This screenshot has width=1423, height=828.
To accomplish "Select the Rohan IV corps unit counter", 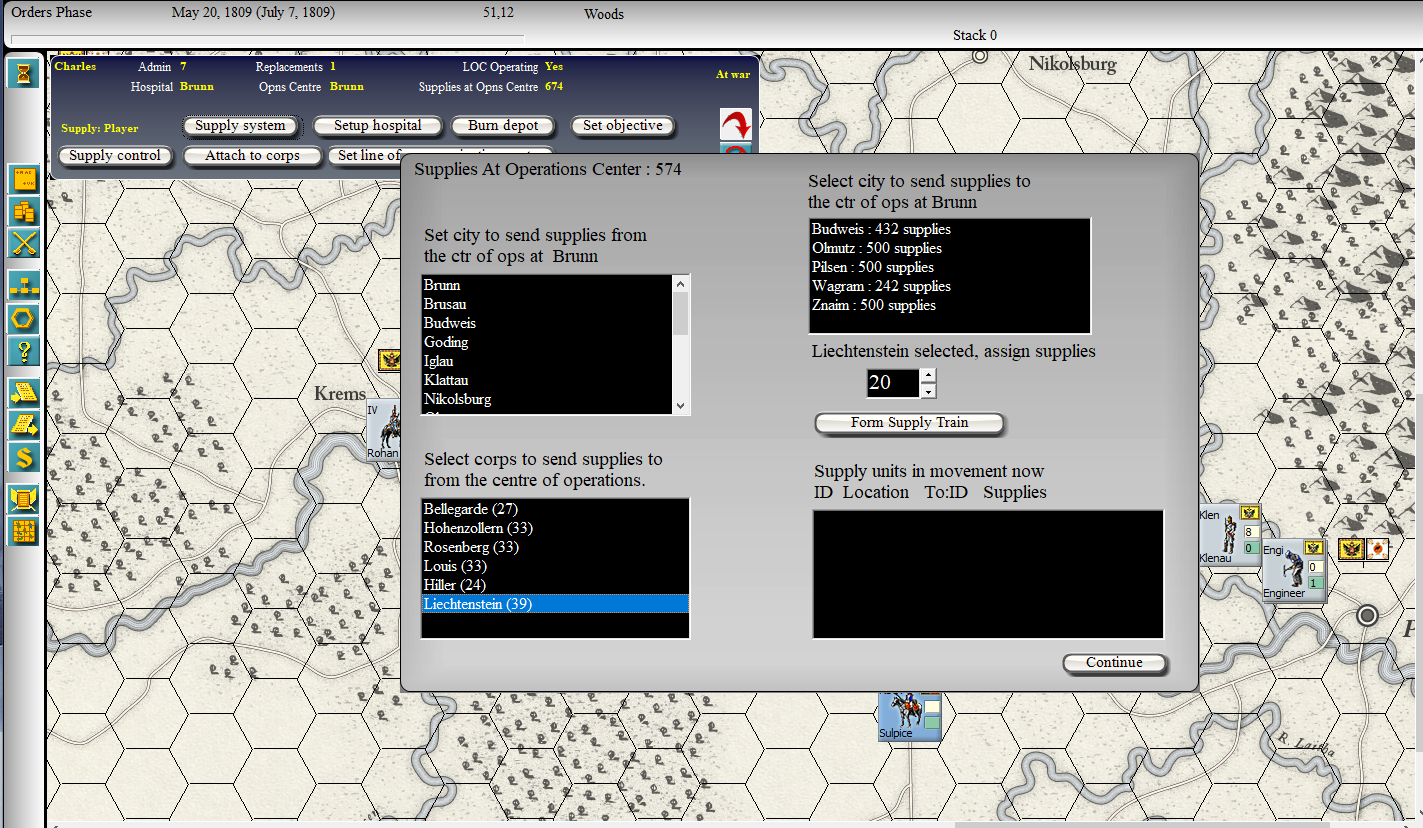I will (383, 428).
